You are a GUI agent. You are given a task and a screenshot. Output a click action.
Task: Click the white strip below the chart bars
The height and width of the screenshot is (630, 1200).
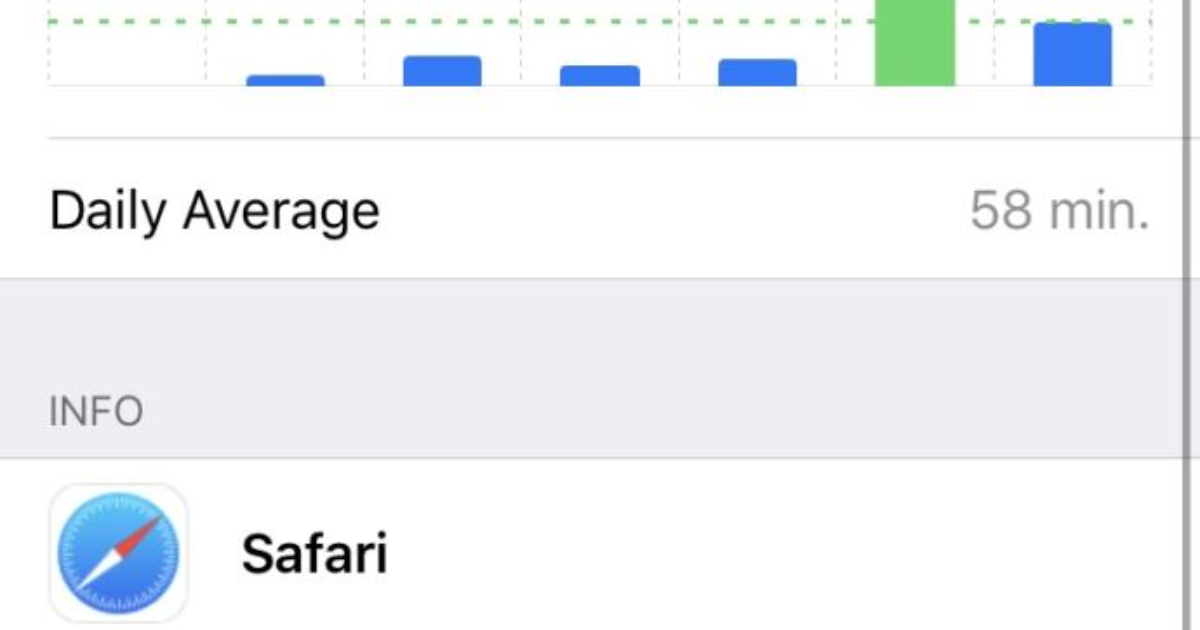point(600,112)
